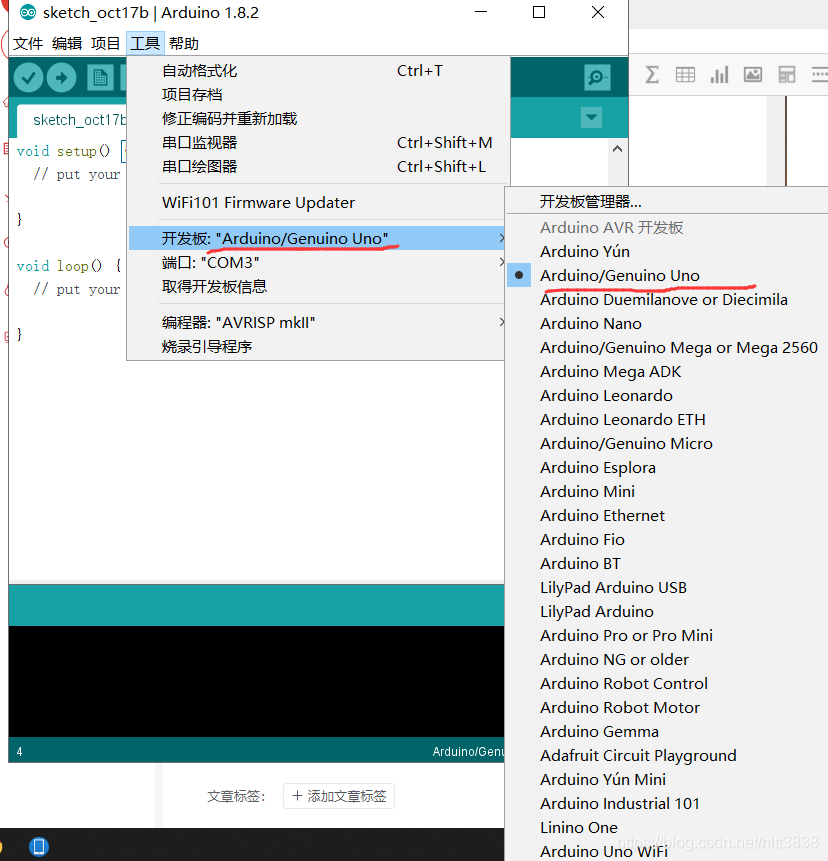The image size is (828, 861).
Task: Open the tab dropdown arrow button
Action: pos(591,118)
